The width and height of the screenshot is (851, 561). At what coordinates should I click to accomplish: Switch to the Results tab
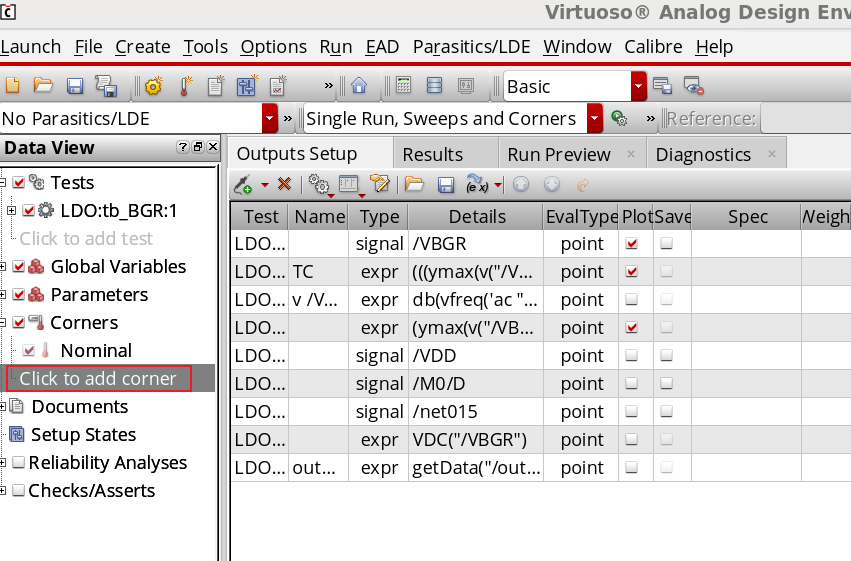click(x=433, y=155)
